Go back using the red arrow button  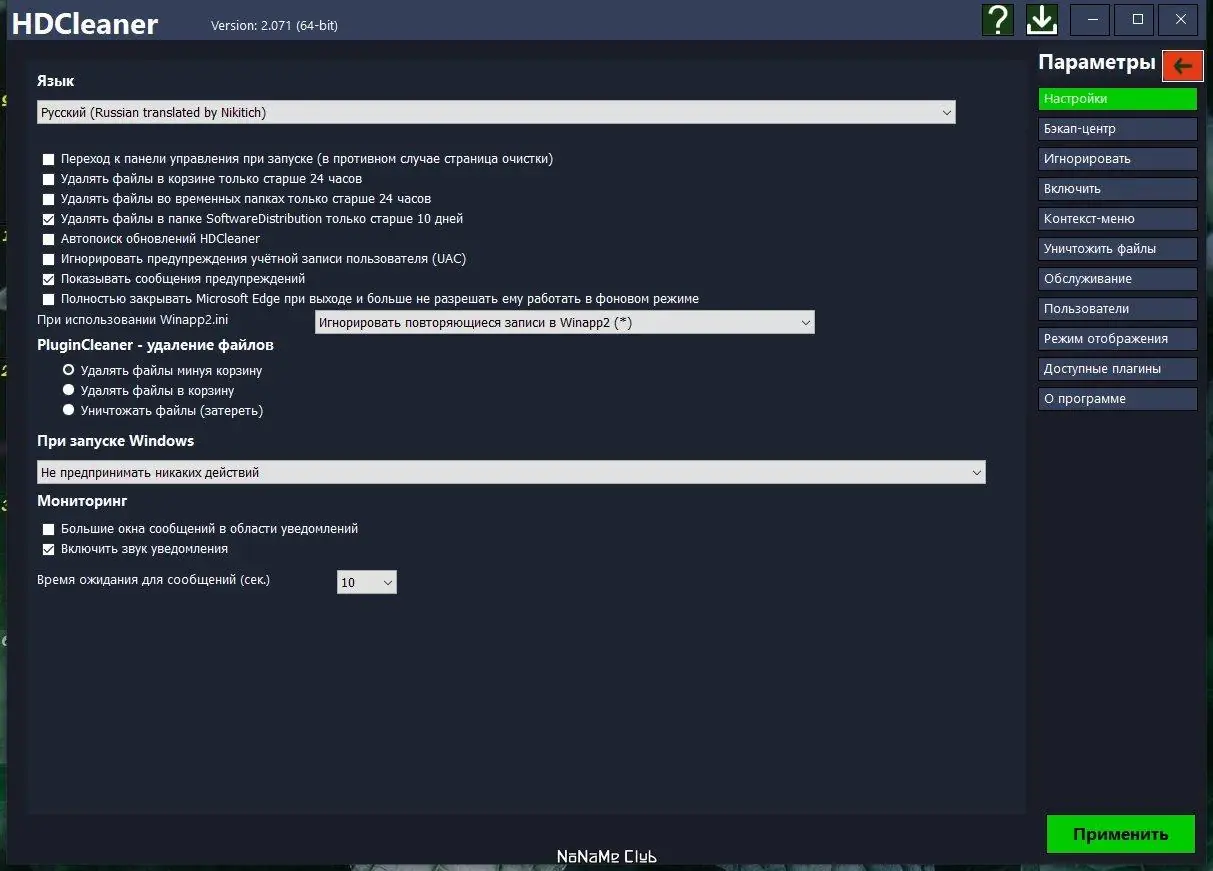tap(1182, 66)
